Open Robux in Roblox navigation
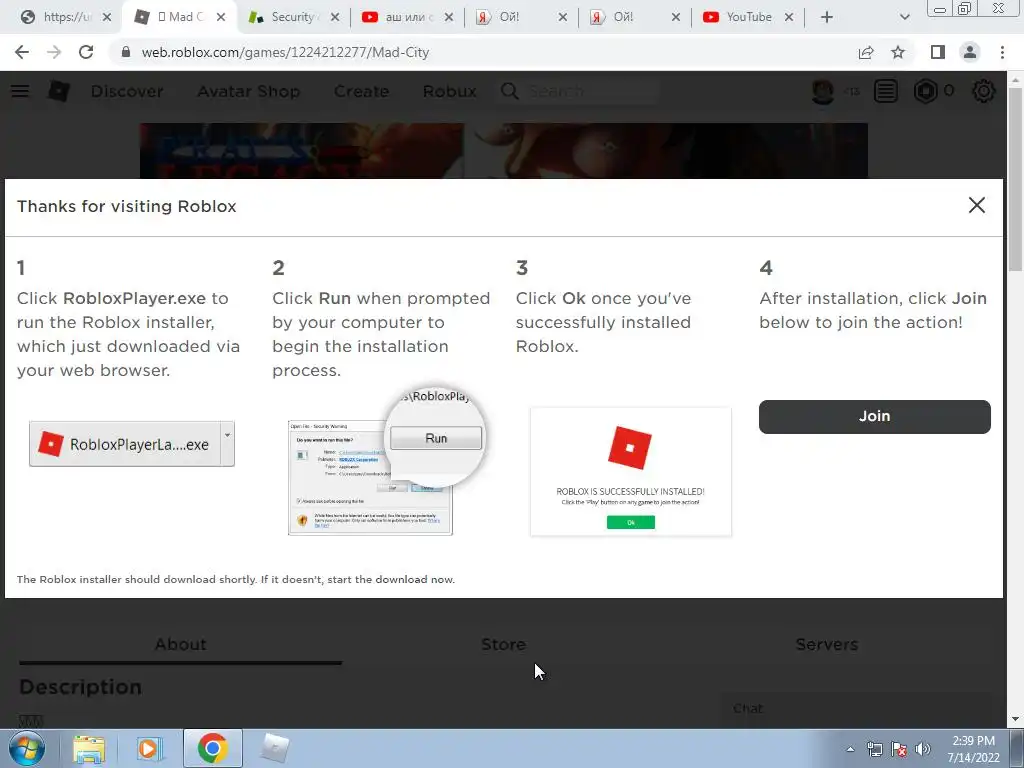Viewport: 1024px width, 768px height. click(x=449, y=91)
